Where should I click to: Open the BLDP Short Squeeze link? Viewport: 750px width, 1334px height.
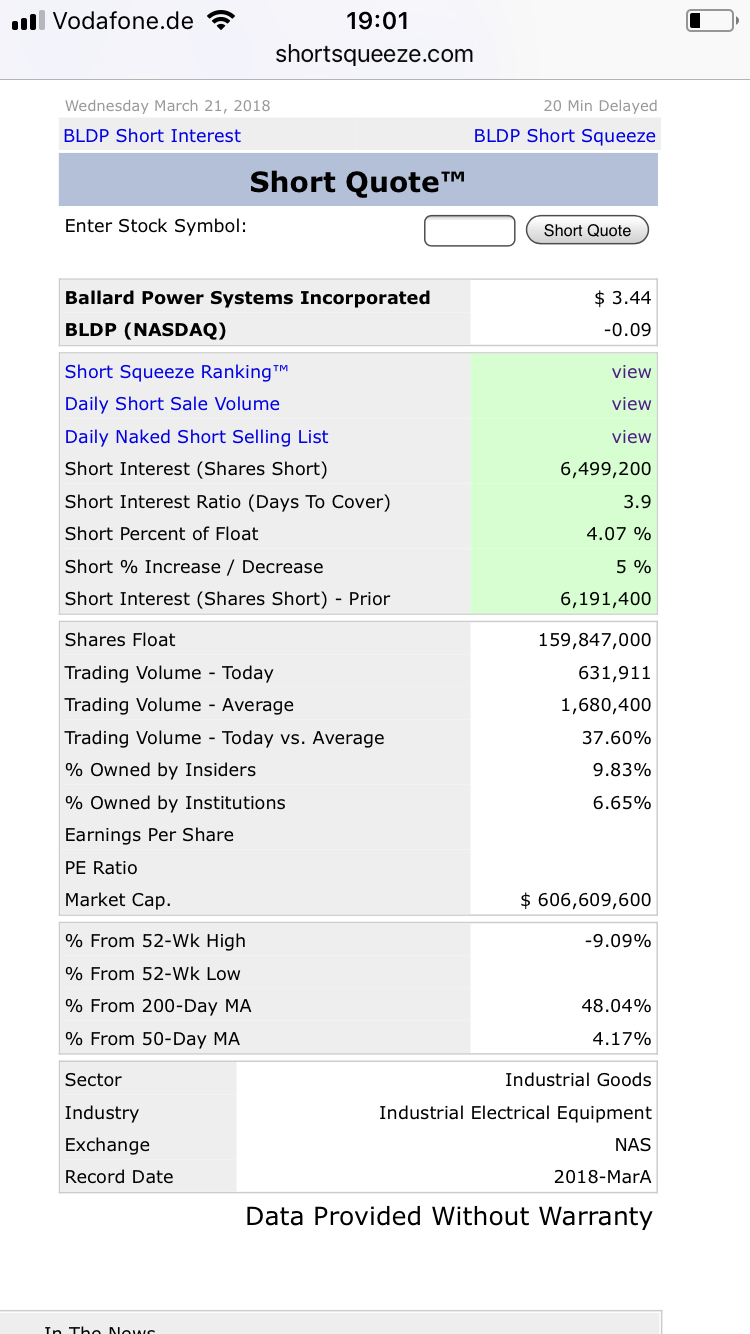(564, 136)
